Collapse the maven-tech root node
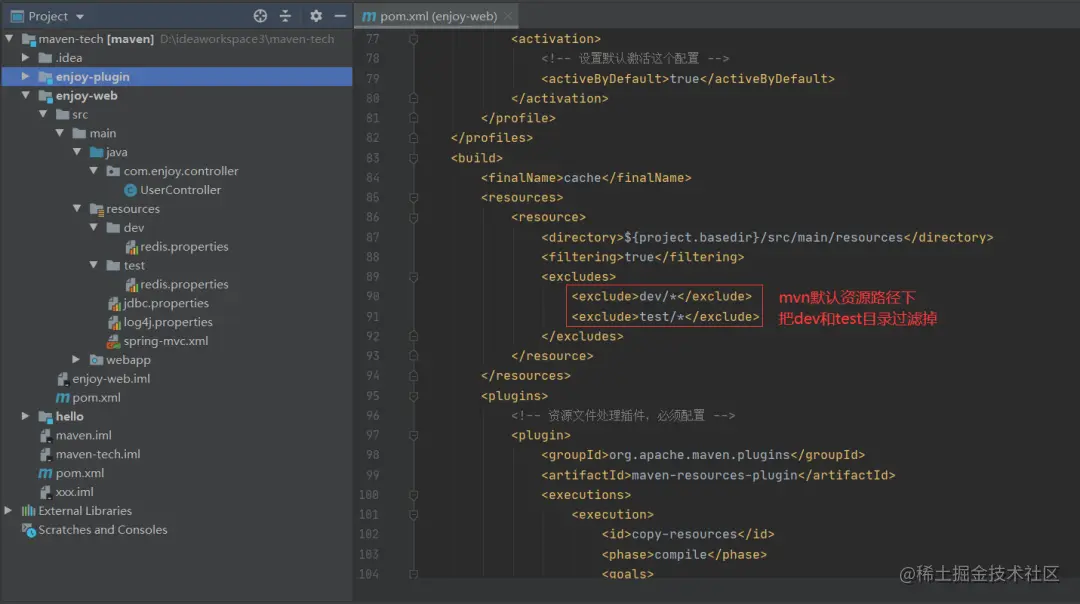This screenshot has width=1080, height=604. [x=10, y=39]
